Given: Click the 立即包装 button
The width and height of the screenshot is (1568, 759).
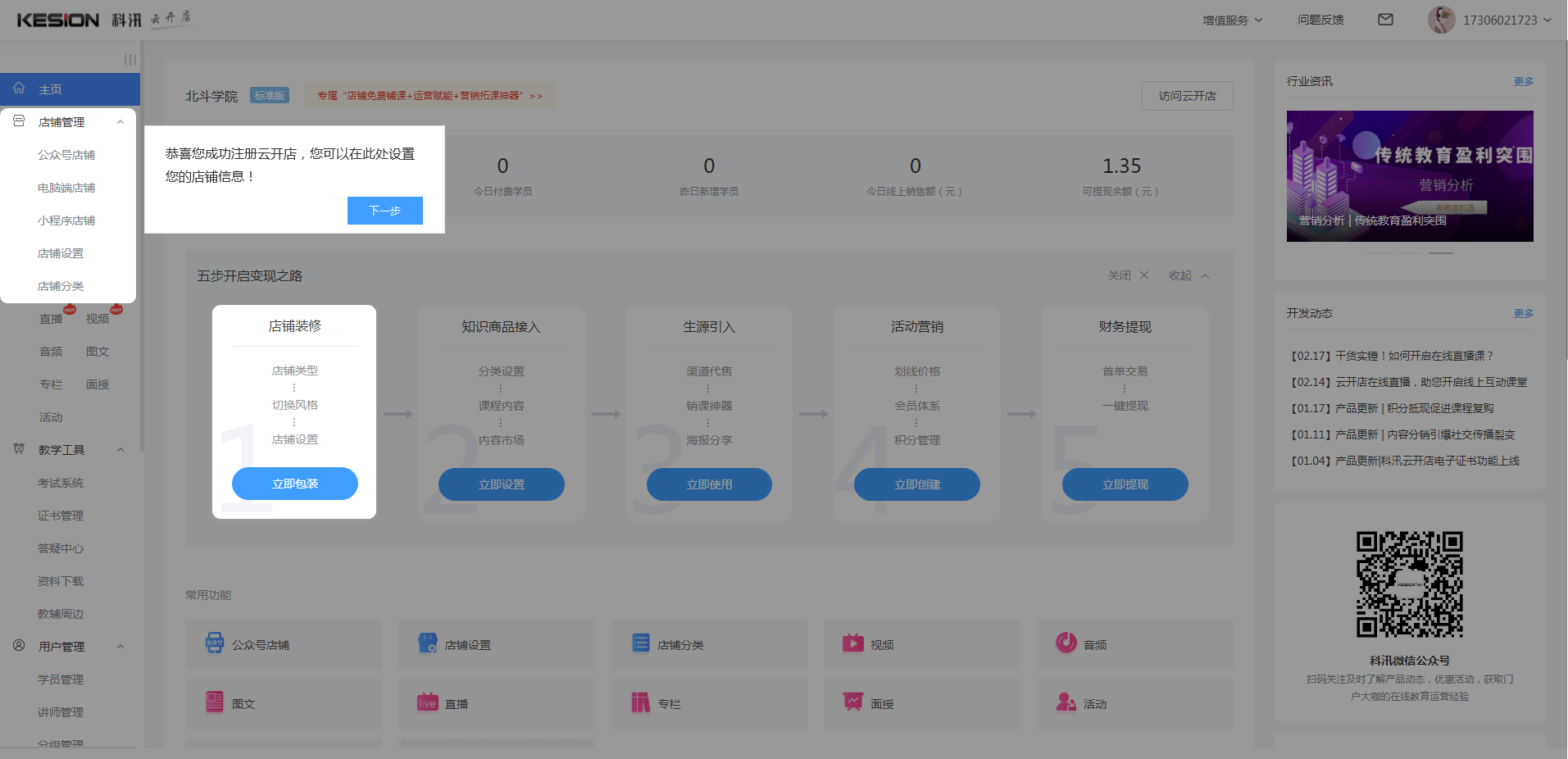Looking at the screenshot, I should (x=295, y=484).
